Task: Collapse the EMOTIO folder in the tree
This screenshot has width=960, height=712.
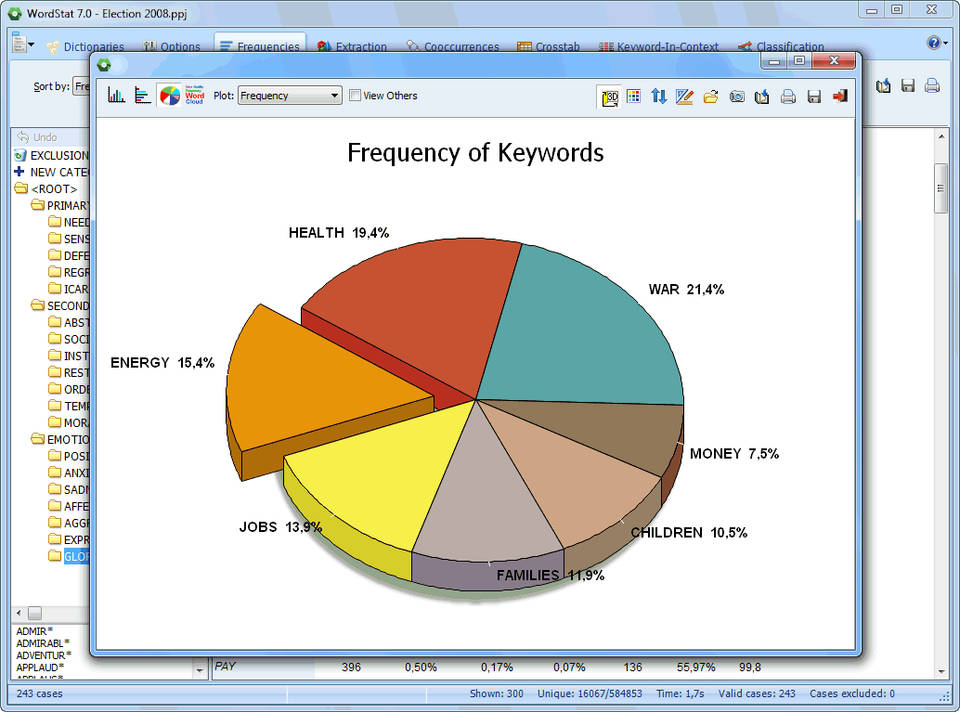Action: pyautogui.click(x=38, y=439)
